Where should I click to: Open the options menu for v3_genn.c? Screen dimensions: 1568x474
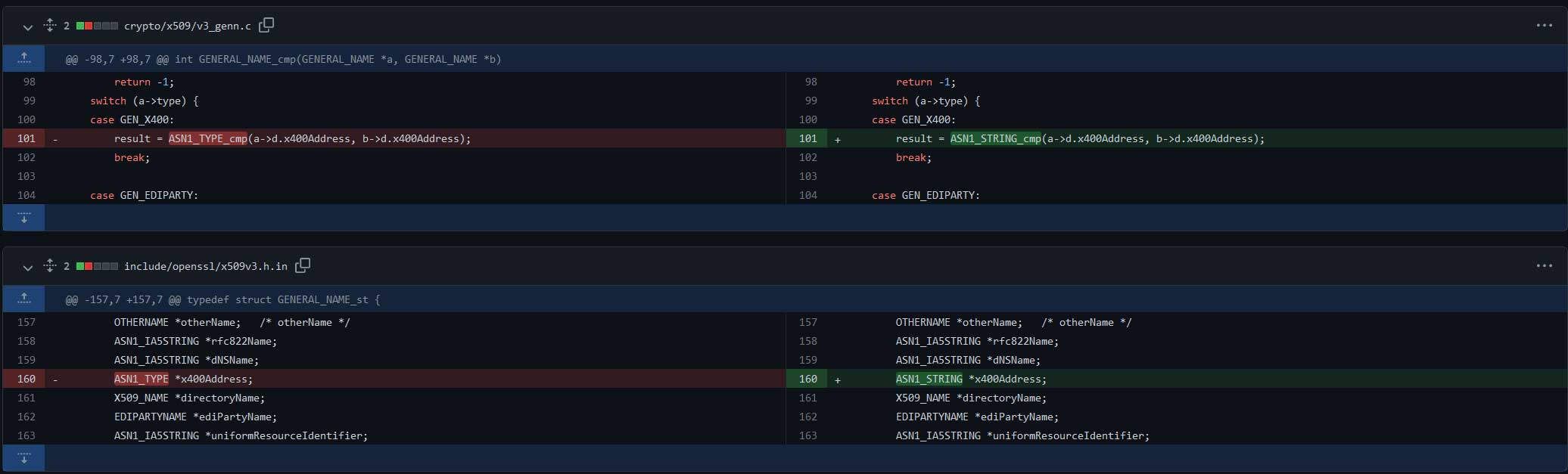[1544, 26]
